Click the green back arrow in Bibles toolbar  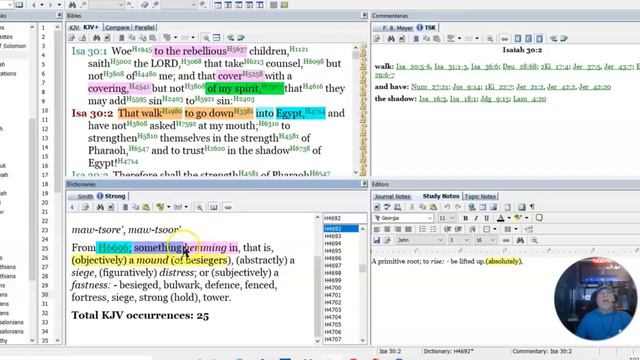pos(231,38)
